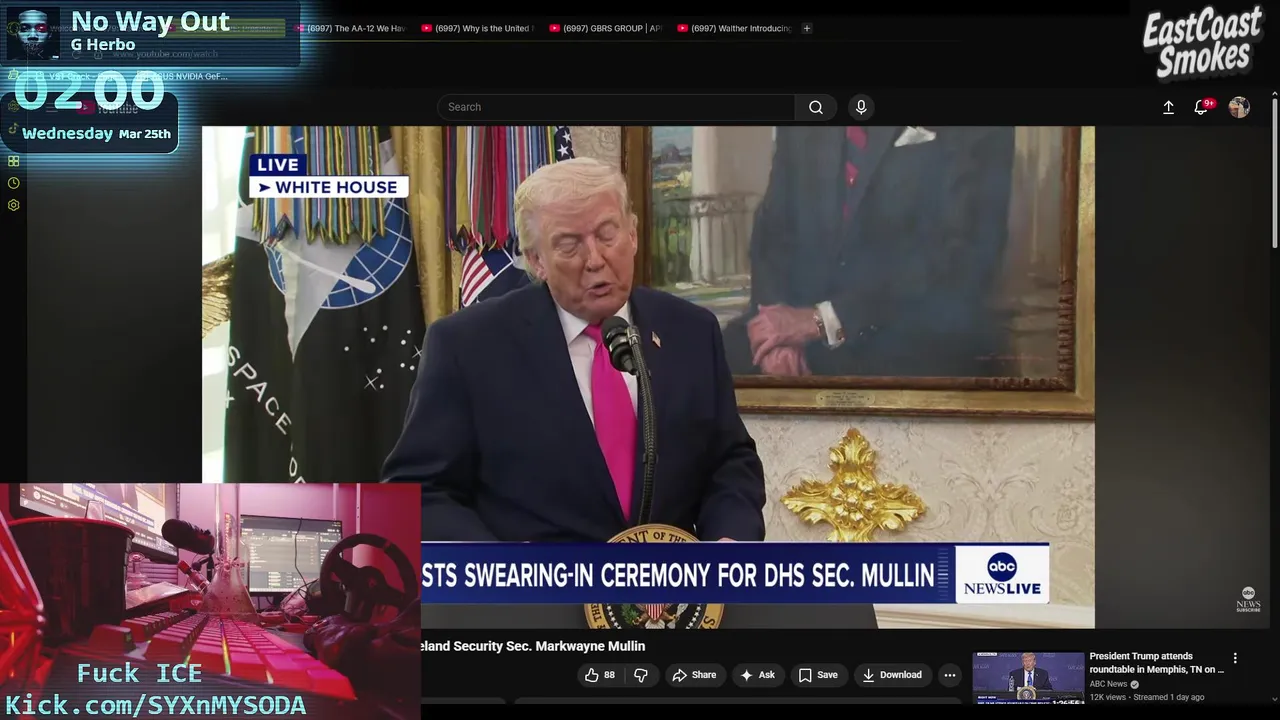This screenshot has width=1280, height=720.
Task: Click the gear settings sidebar icon
Action: [13, 205]
